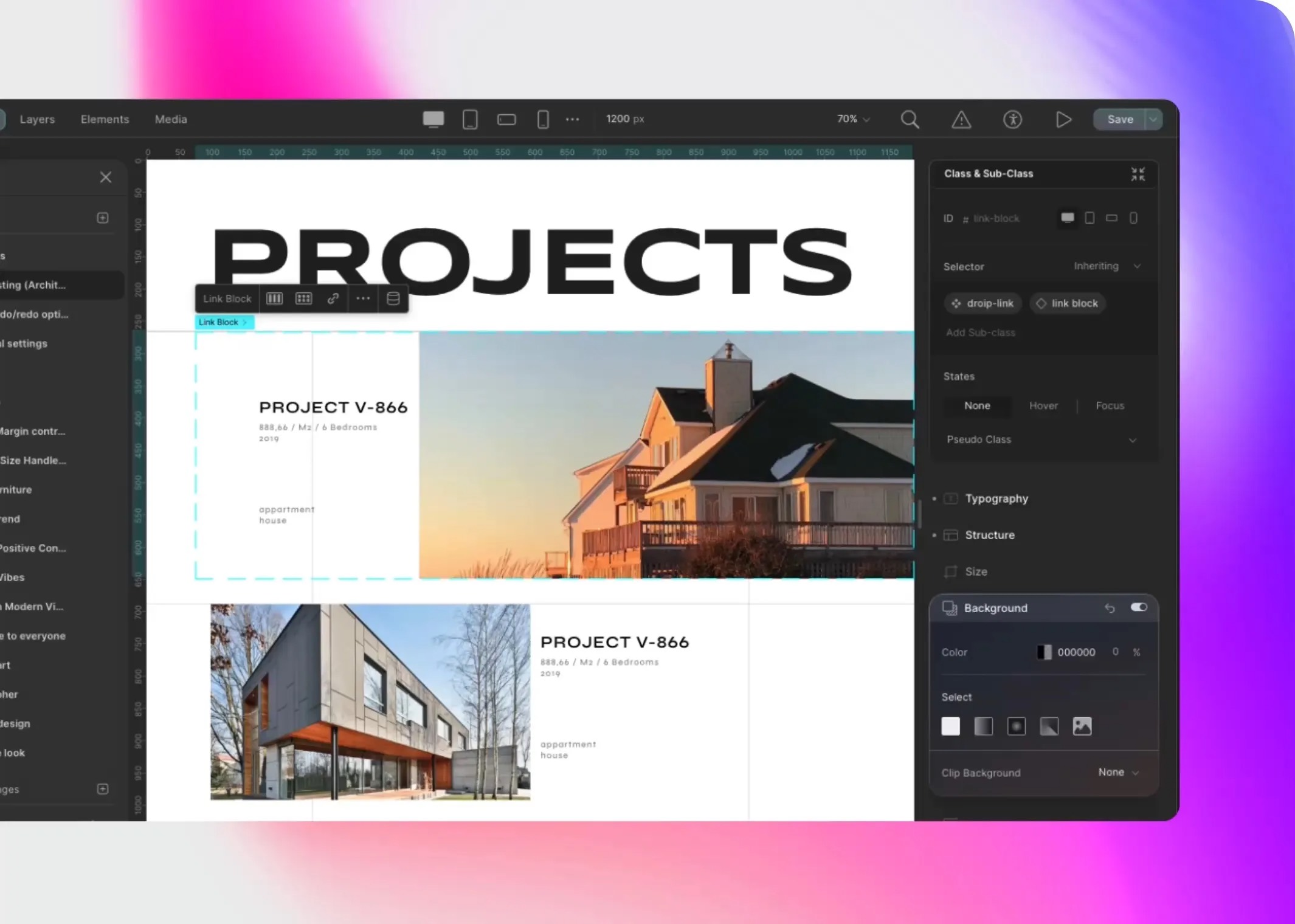Switch to tablet portrait viewport in top bar
Screen dimensions: 1295x924
(x=470, y=119)
